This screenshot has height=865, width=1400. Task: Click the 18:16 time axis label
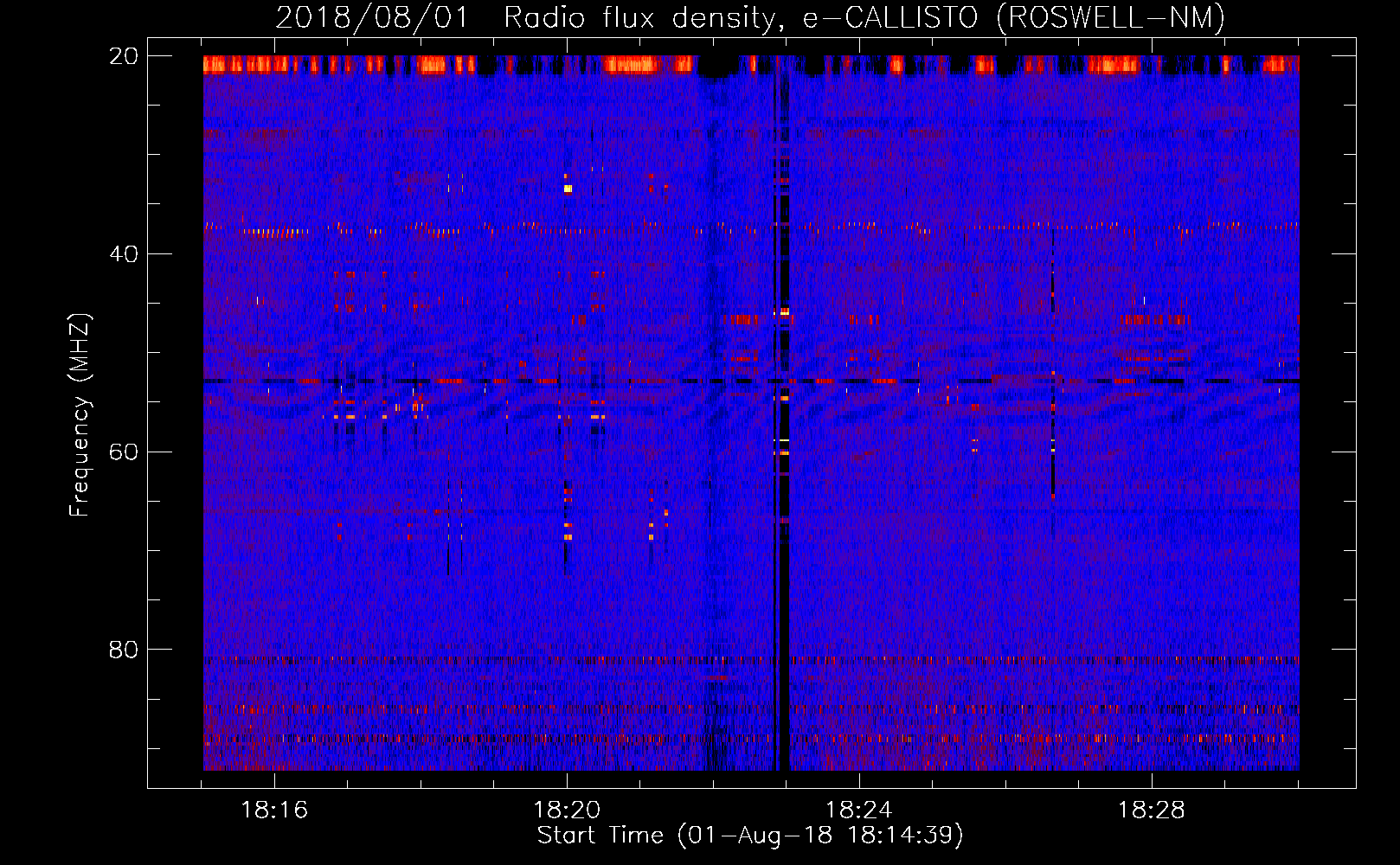[x=274, y=811]
